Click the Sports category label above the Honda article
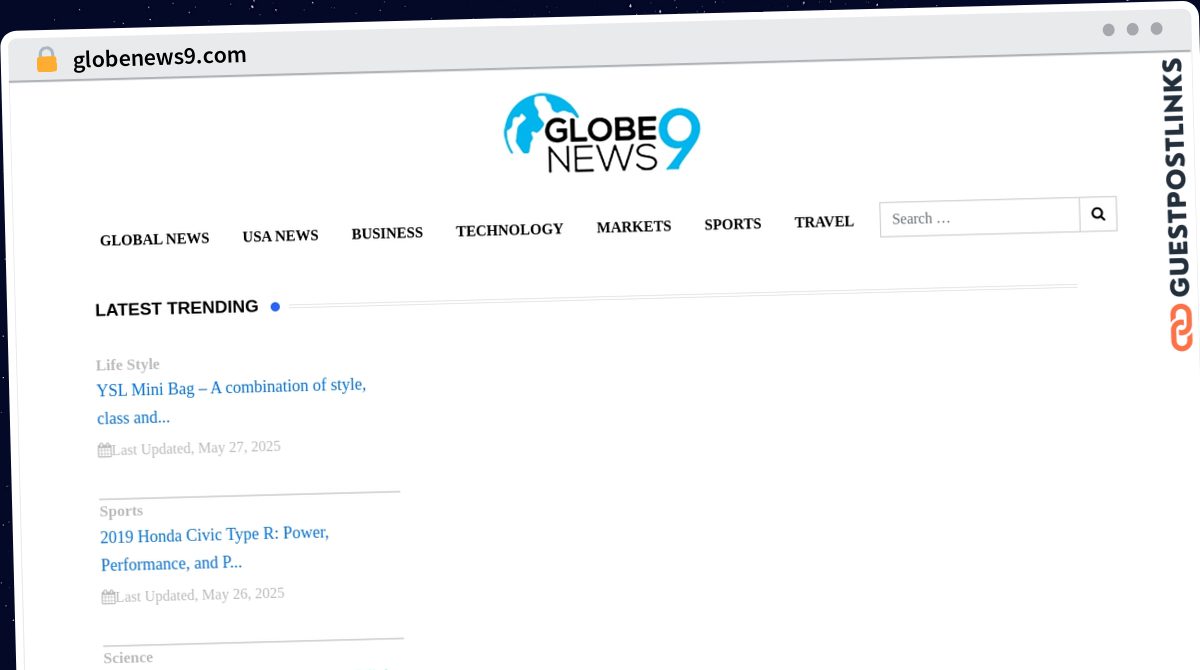Viewport: 1200px width, 670px height. click(x=121, y=511)
